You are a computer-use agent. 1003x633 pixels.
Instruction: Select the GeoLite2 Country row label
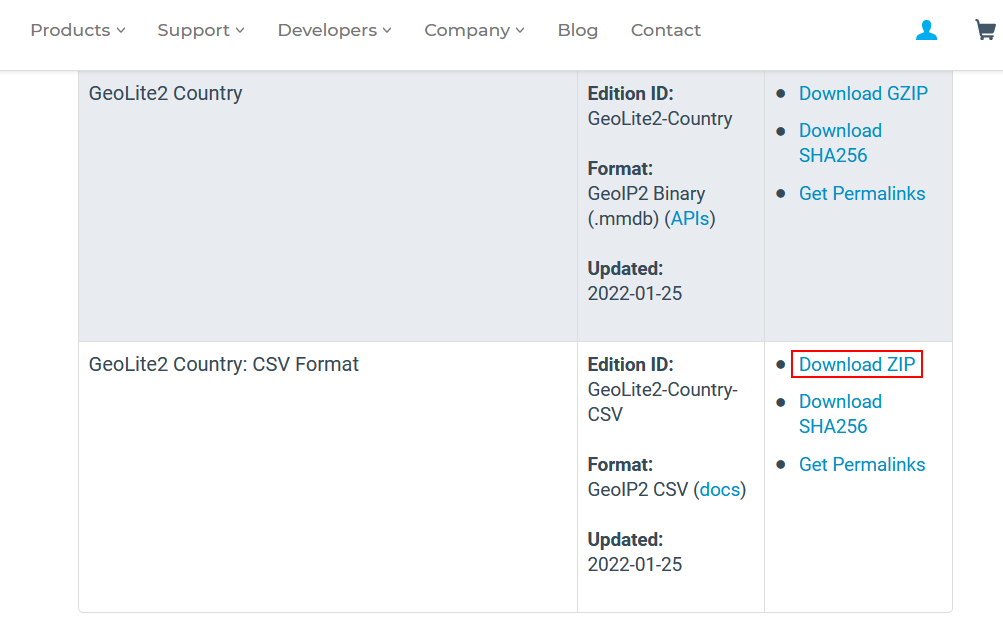165,93
